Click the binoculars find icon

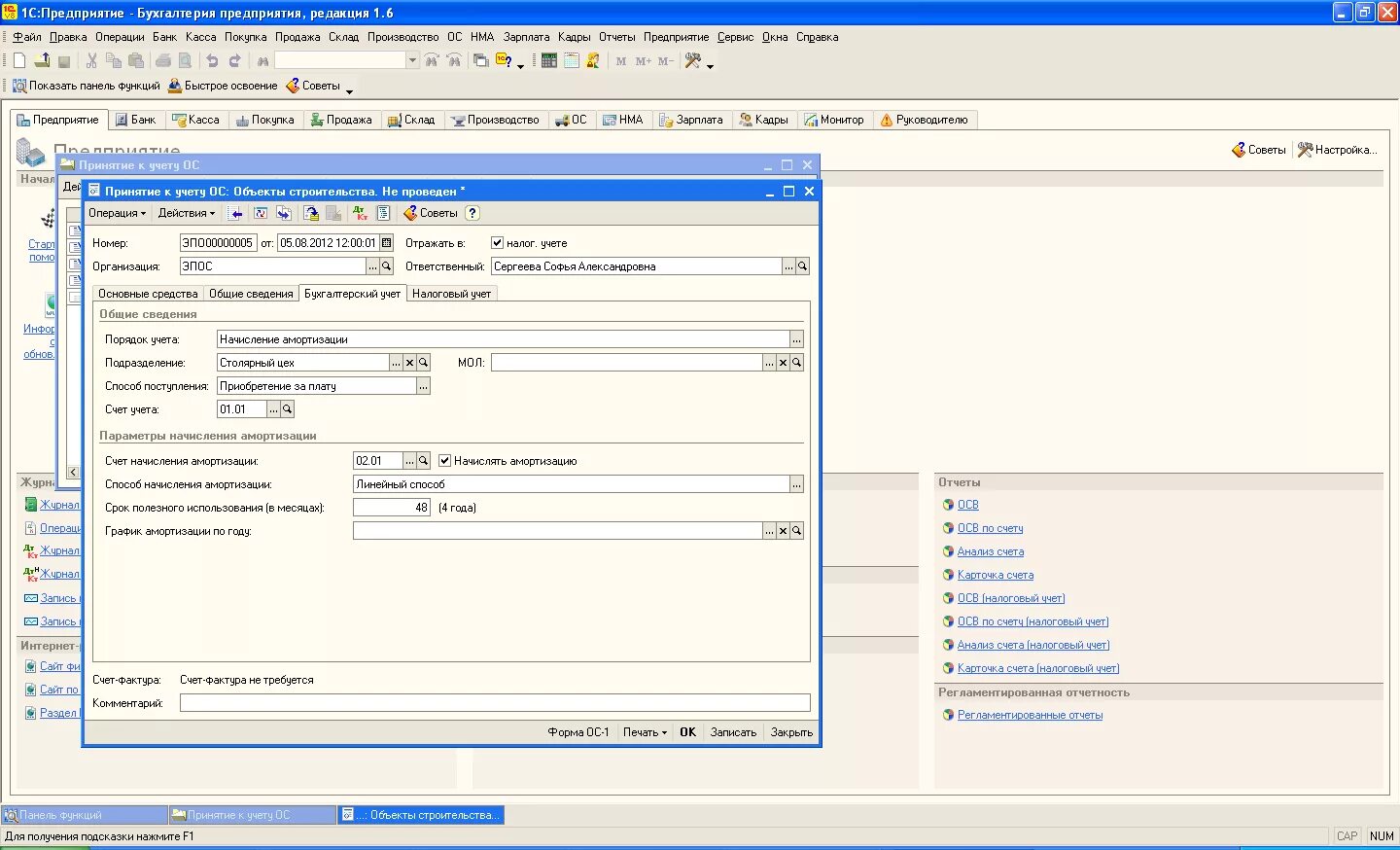(262, 60)
